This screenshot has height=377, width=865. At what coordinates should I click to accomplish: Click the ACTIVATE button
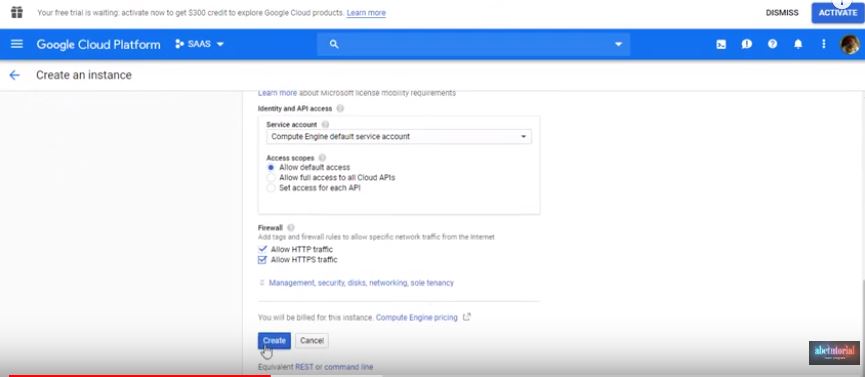pyautogui.click(x=838, y=13)
